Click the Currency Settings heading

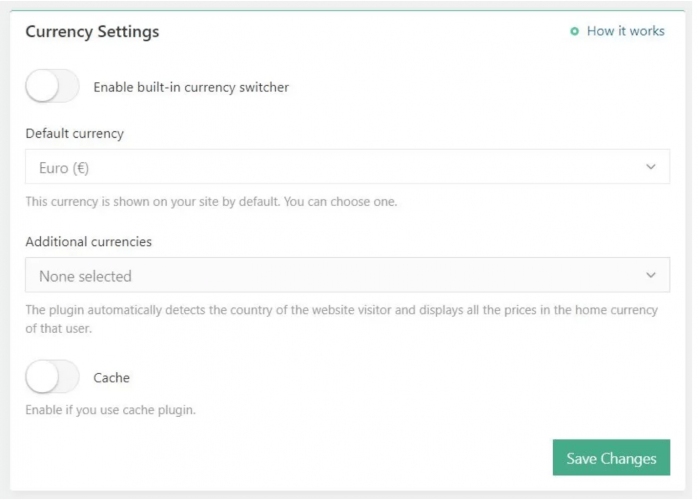pos(92,32)
